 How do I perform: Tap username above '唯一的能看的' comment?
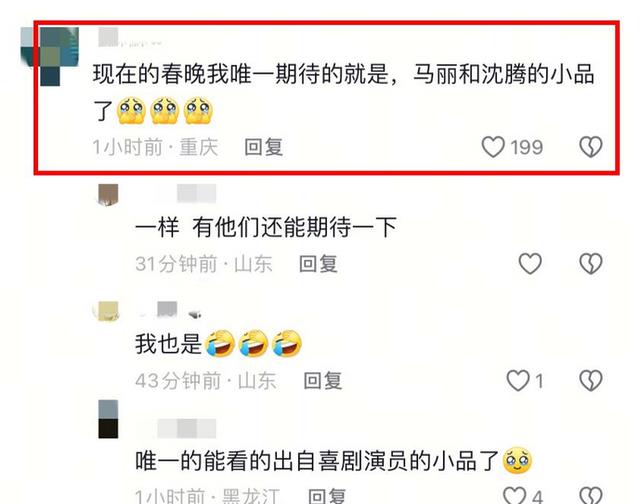point(186,429)
